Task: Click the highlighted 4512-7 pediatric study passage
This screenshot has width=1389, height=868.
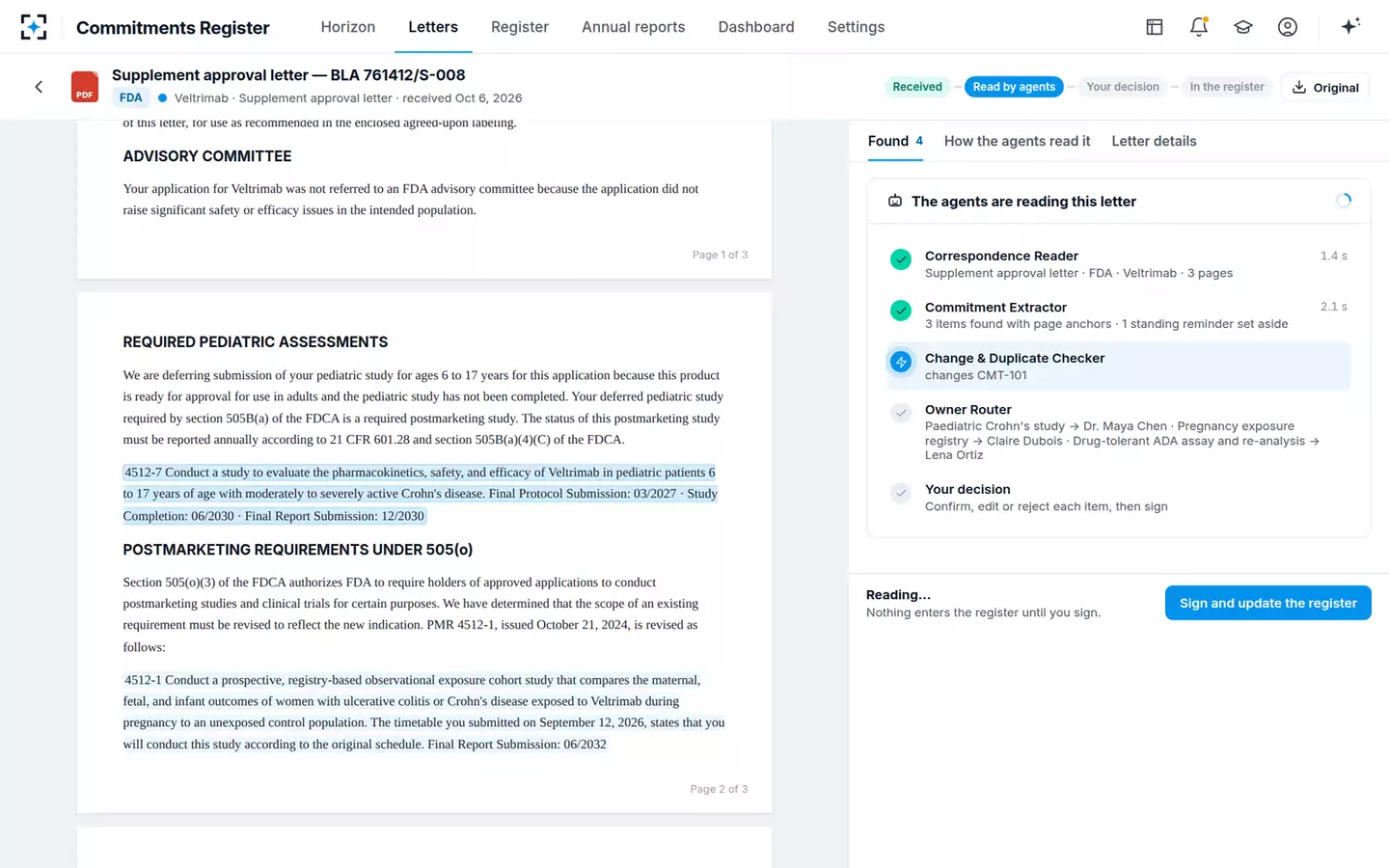Action: point(420,494)
